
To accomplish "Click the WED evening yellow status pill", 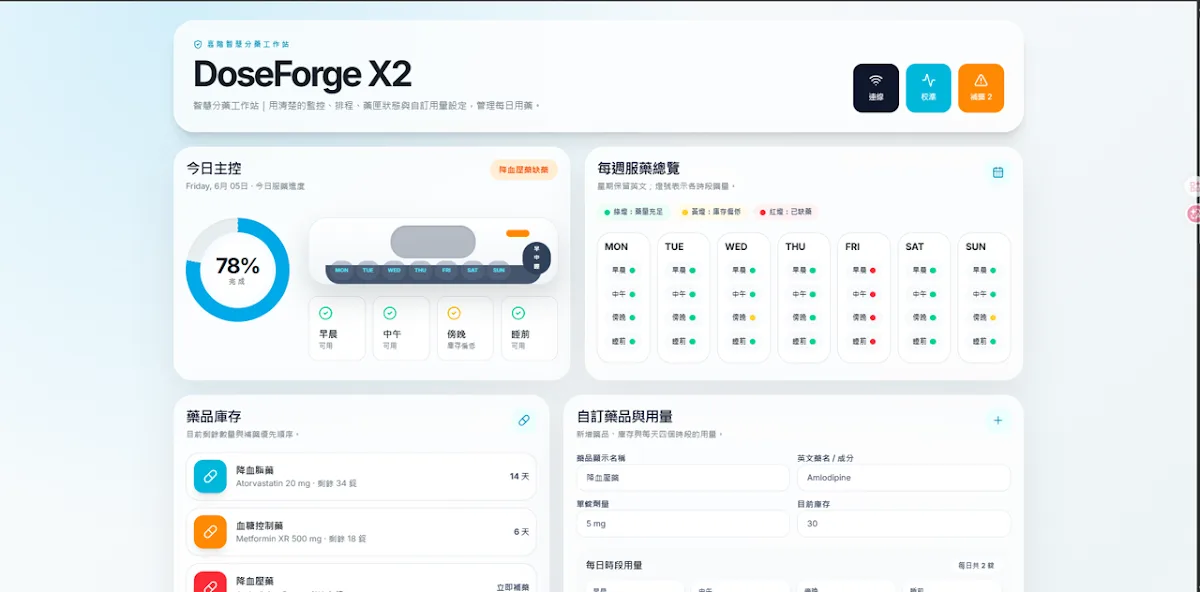I will click(745, 318).
